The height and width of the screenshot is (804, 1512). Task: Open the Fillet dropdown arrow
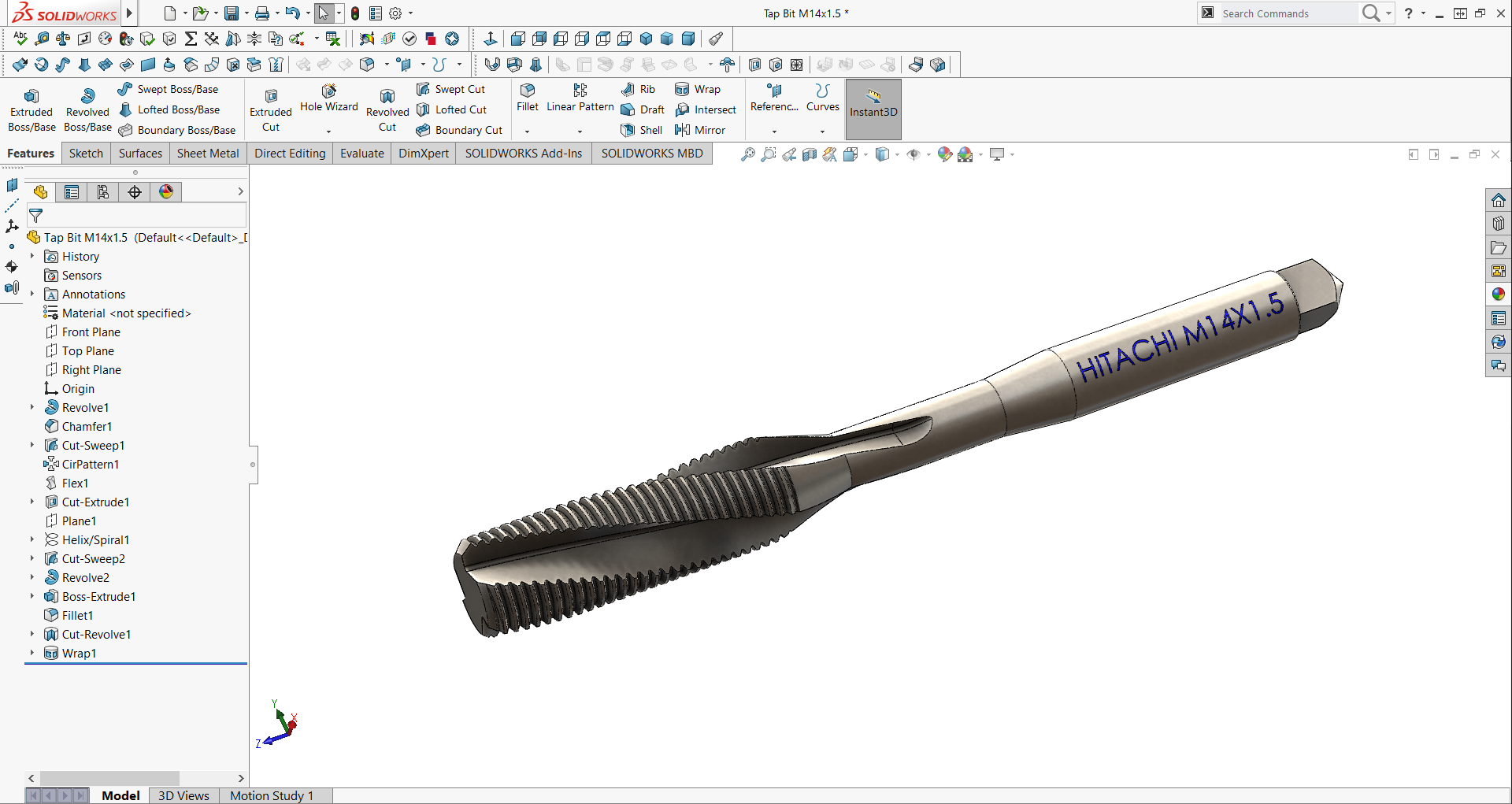point(528,132)
